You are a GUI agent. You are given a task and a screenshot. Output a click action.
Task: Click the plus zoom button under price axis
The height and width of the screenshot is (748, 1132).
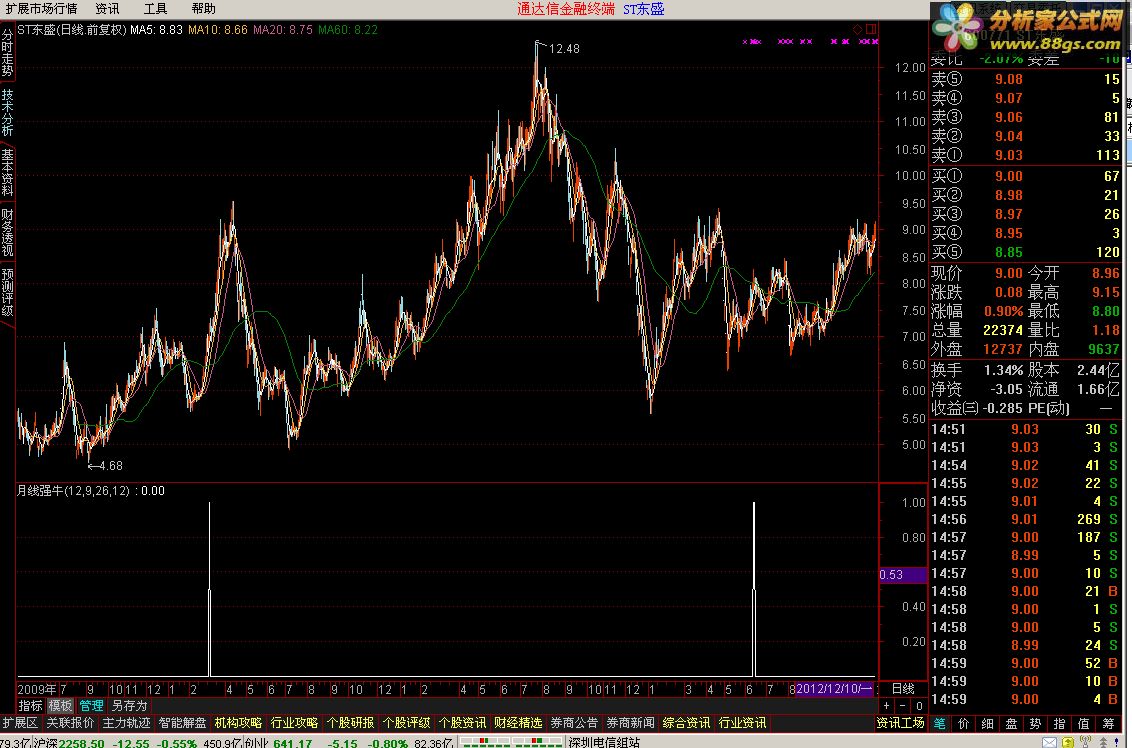point(887,705)
